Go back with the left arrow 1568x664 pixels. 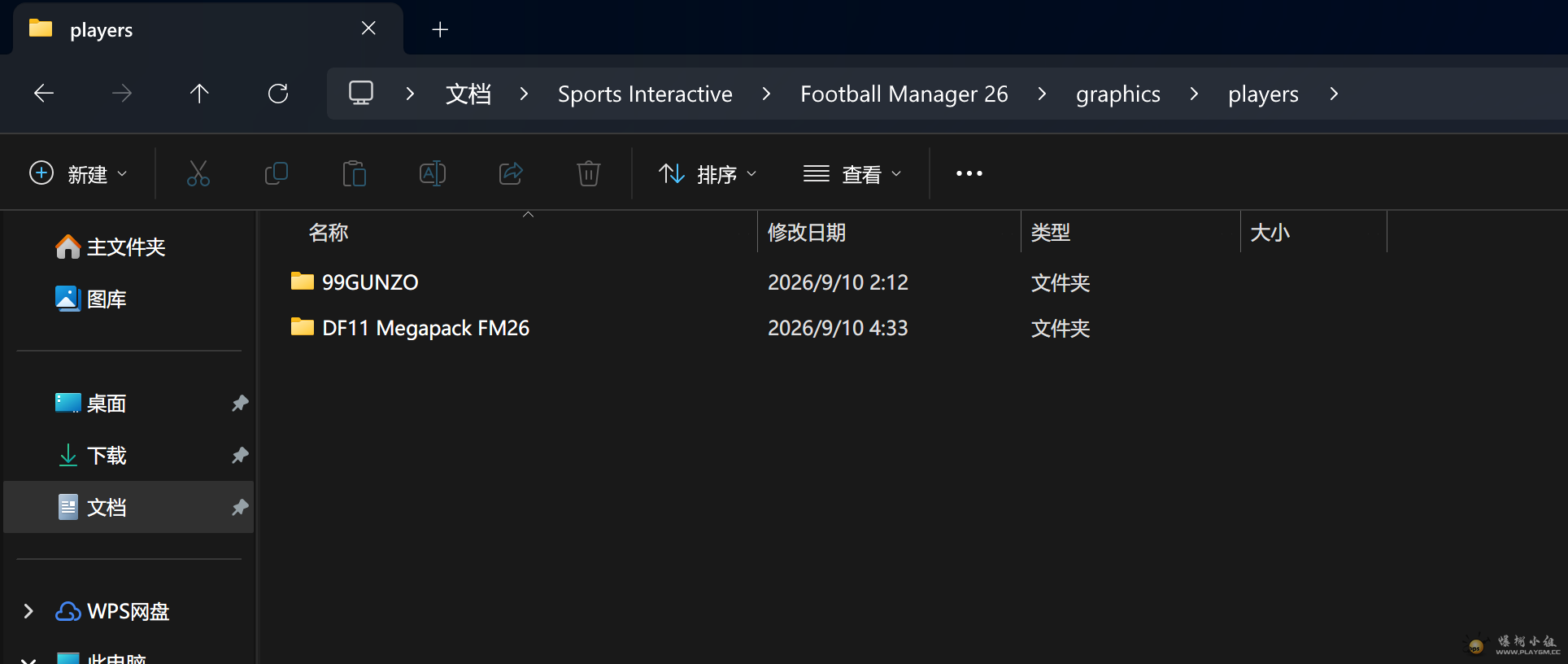pos(44,94)
